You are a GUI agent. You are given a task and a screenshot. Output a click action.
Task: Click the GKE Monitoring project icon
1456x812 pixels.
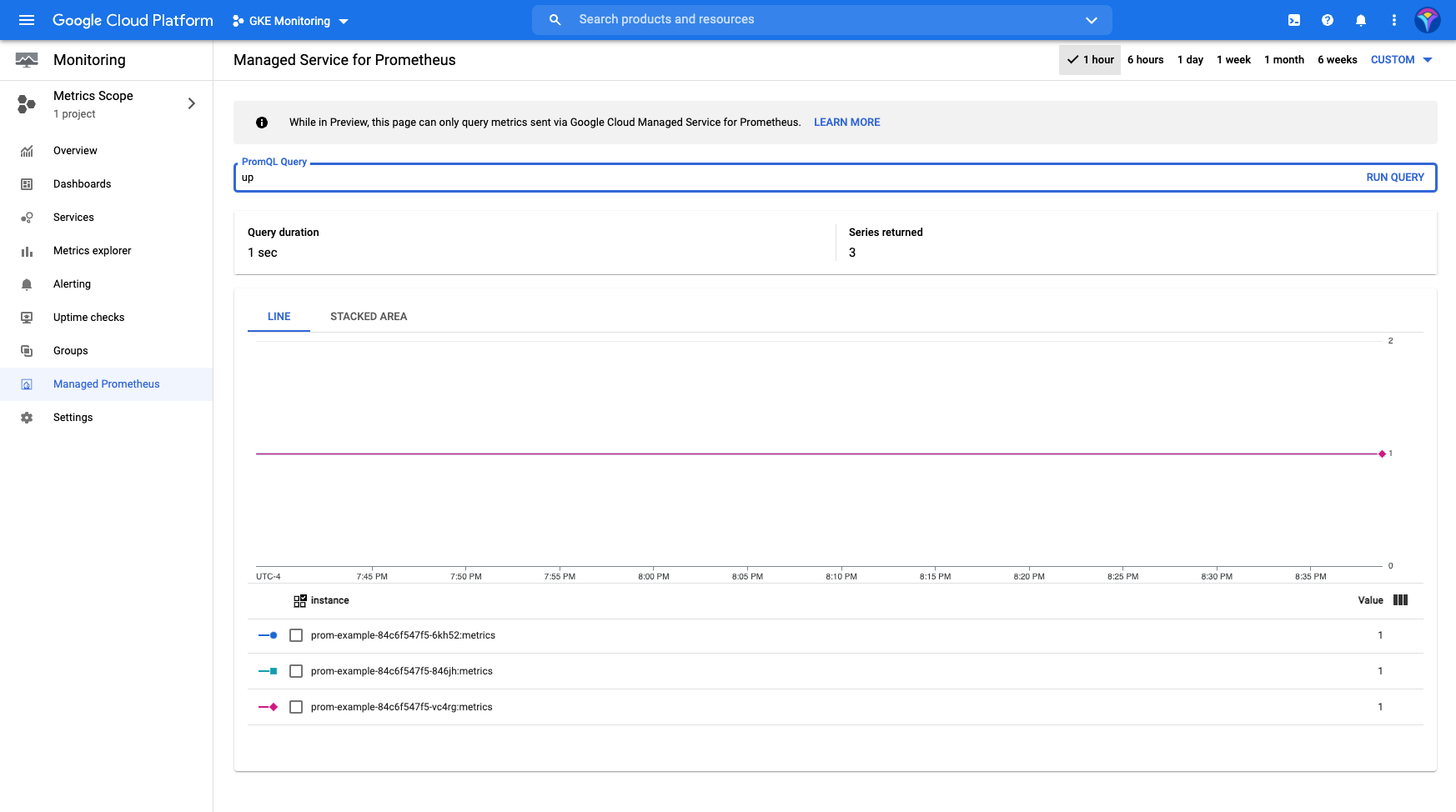pos(238,21)
